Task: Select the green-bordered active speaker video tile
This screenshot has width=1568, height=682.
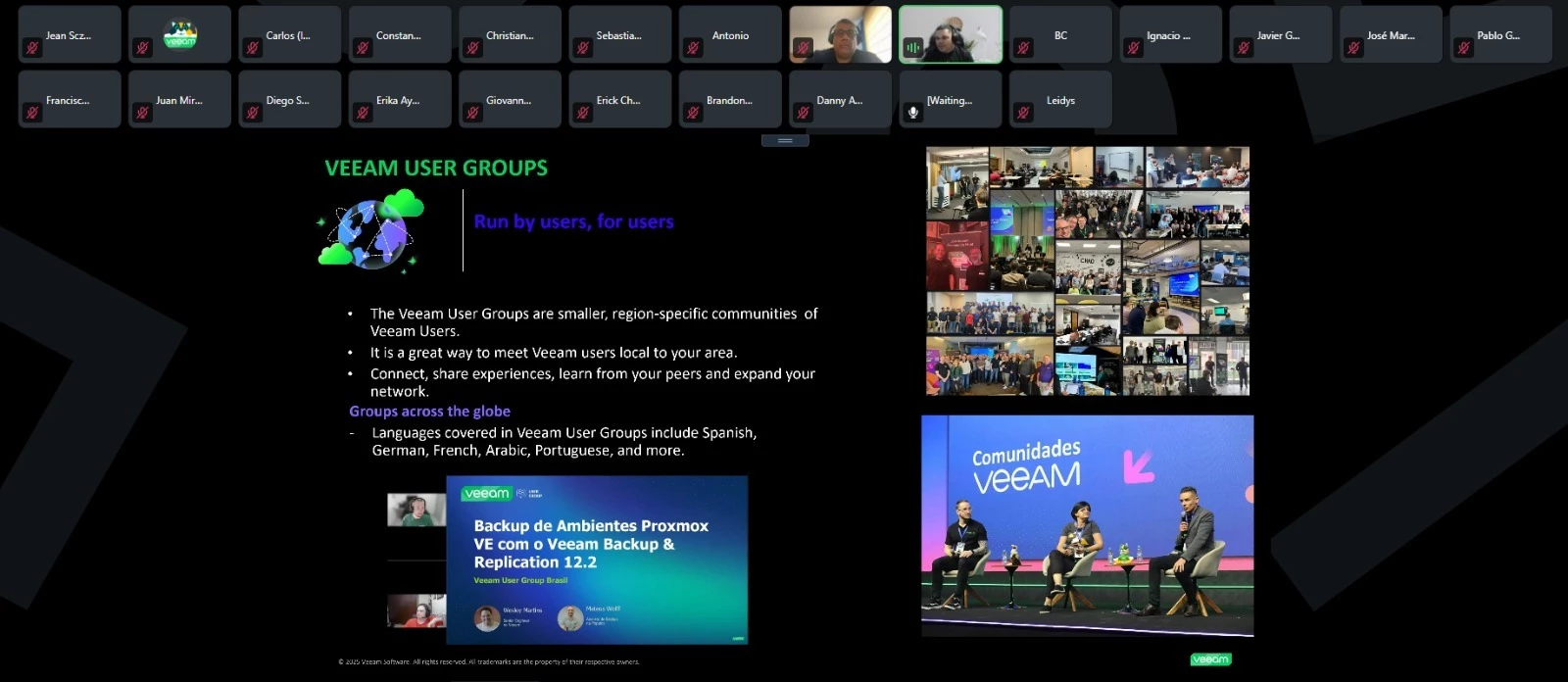Action: click(951, 34)
